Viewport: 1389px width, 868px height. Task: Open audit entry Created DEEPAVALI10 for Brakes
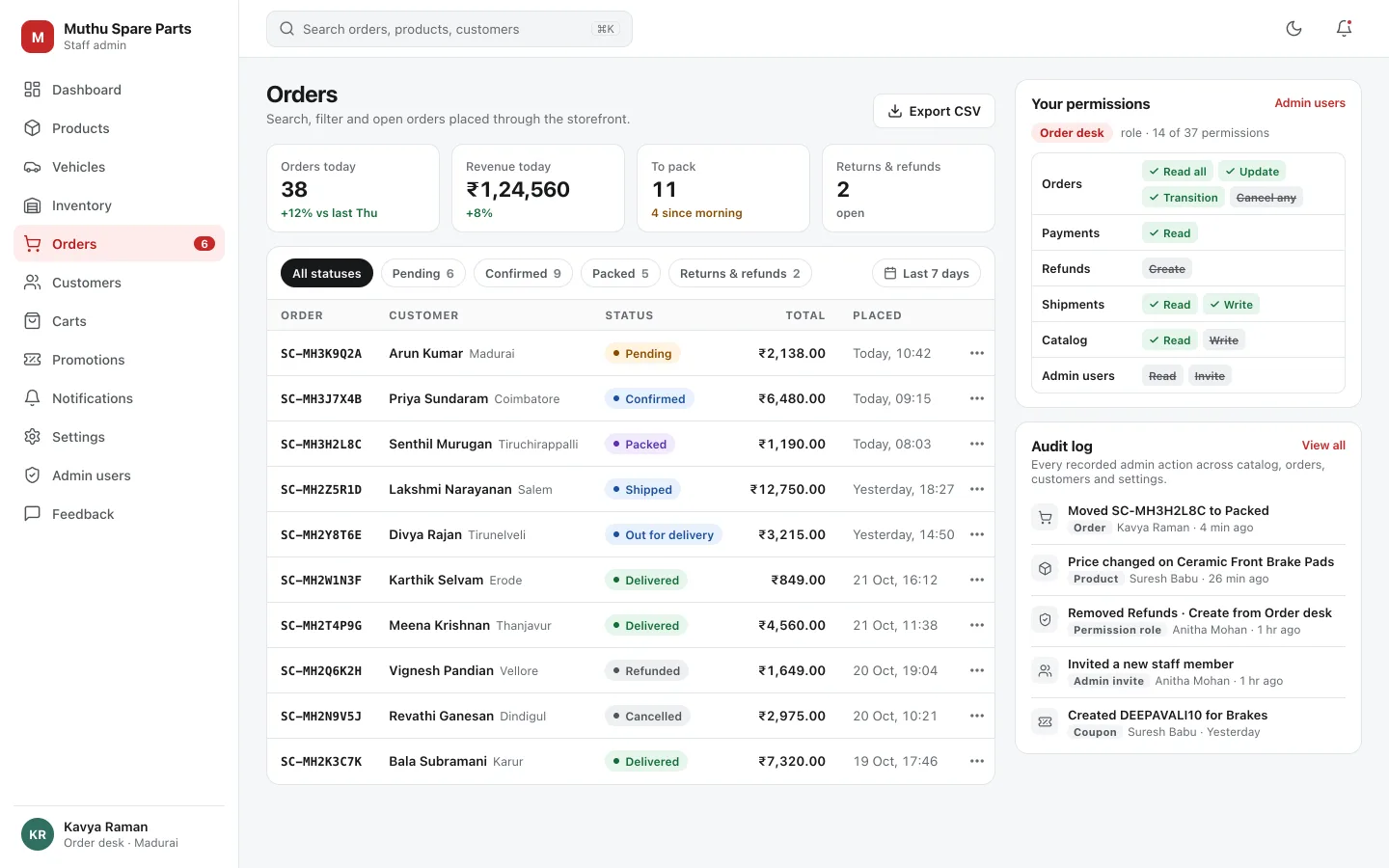1188,723
